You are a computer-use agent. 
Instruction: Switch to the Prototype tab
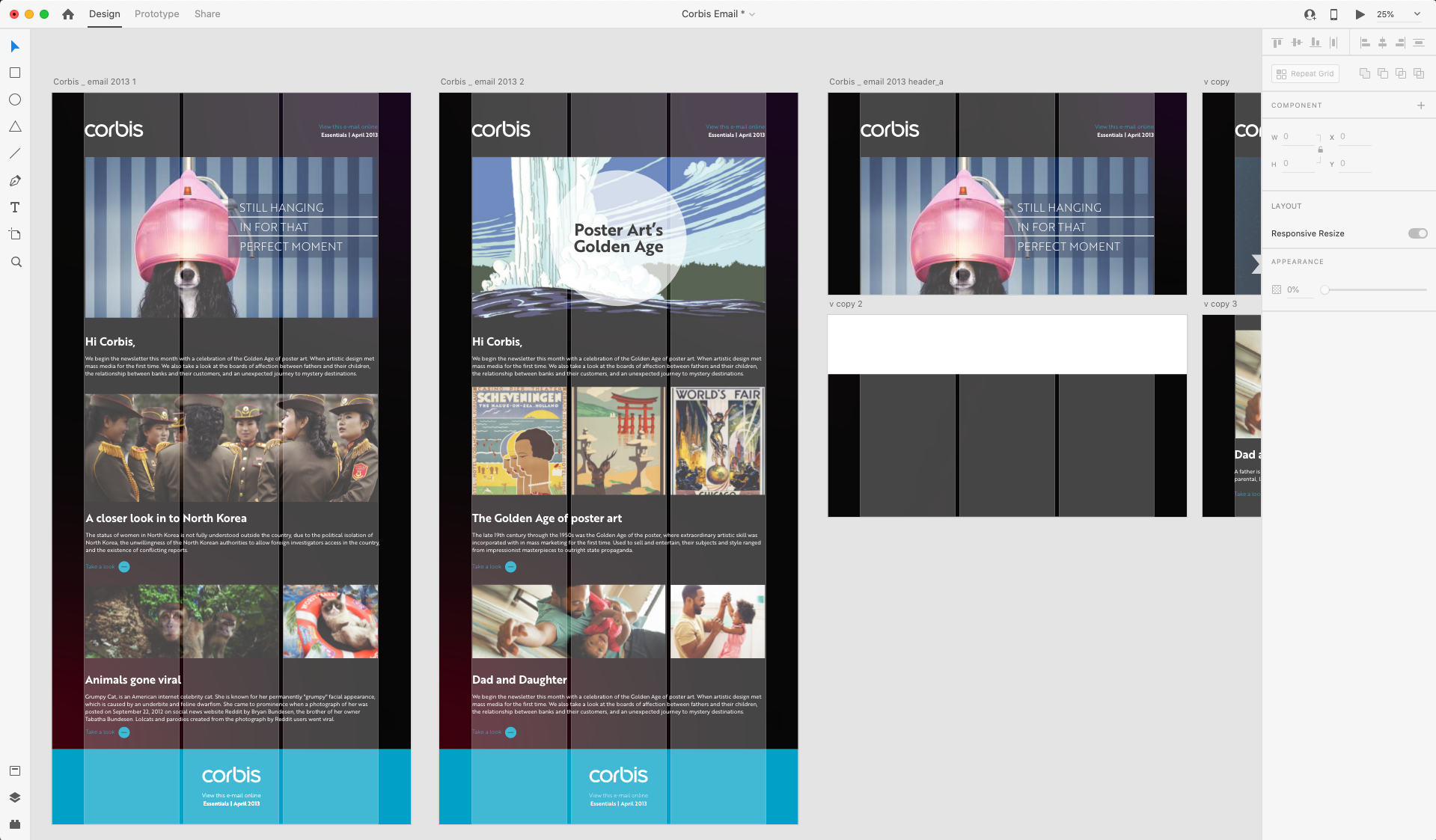point(156,14)
